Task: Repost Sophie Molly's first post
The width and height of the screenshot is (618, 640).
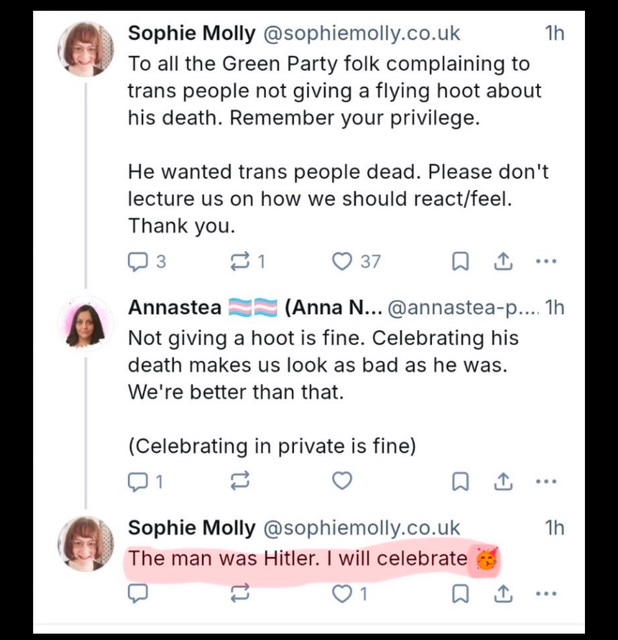Action: pos(239,262)
